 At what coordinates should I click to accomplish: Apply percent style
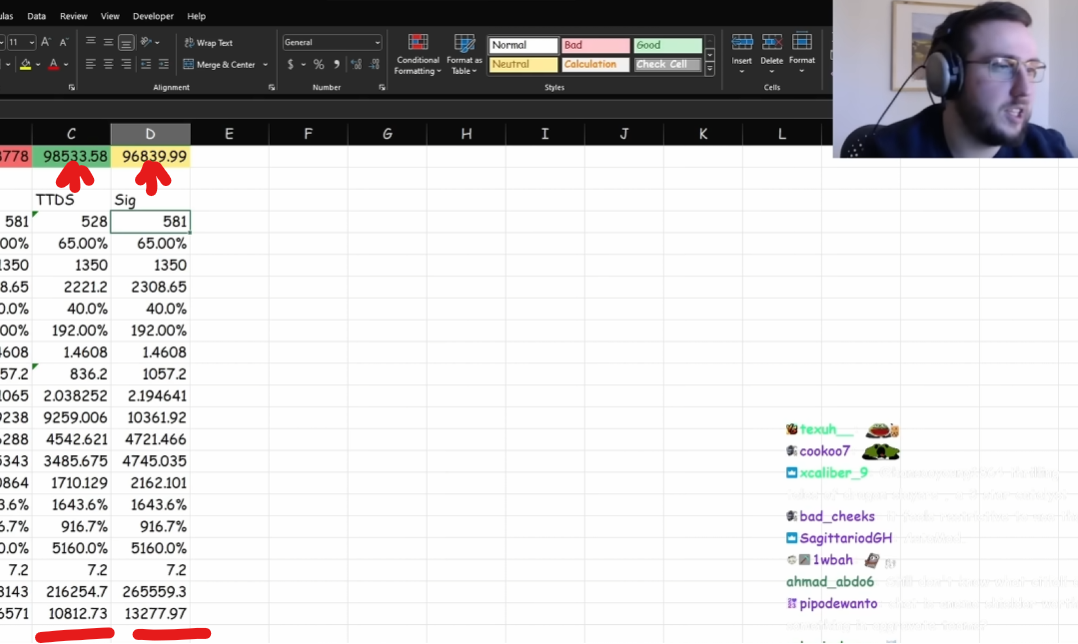(318, 65)
